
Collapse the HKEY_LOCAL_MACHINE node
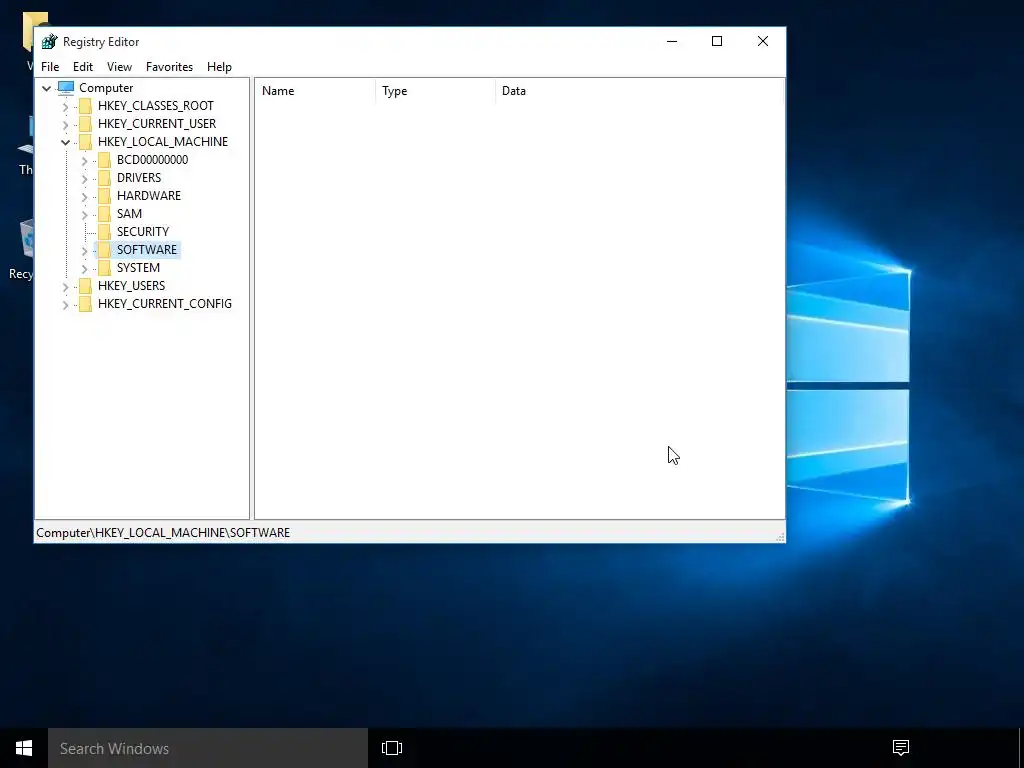click(x=65, y=142)
